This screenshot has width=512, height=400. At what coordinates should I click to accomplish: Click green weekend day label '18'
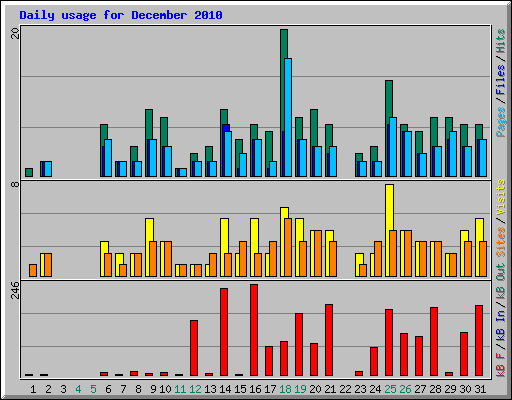tap(285, 389)
